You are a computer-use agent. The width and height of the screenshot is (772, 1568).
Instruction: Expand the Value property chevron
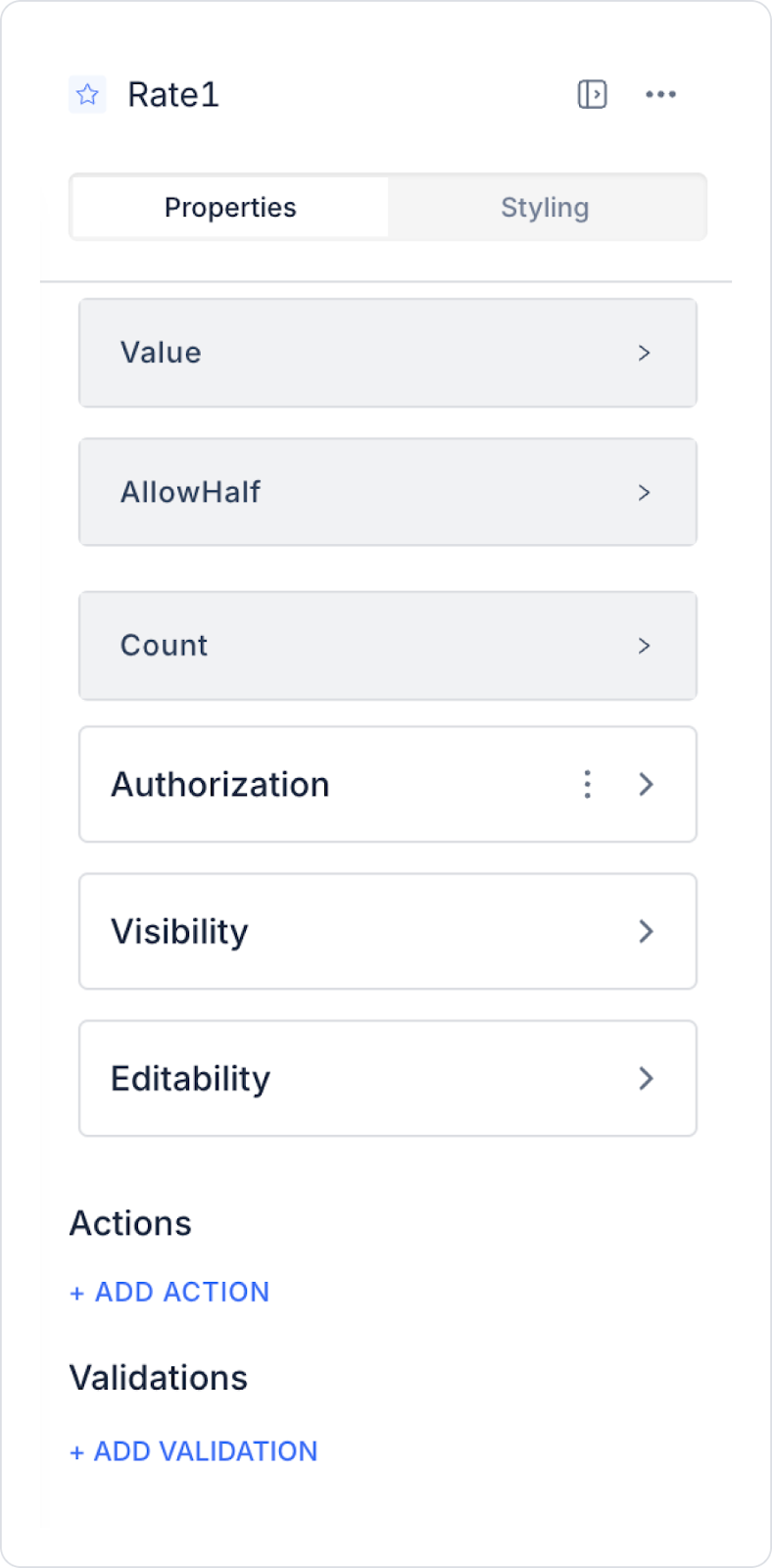point(644,353)
